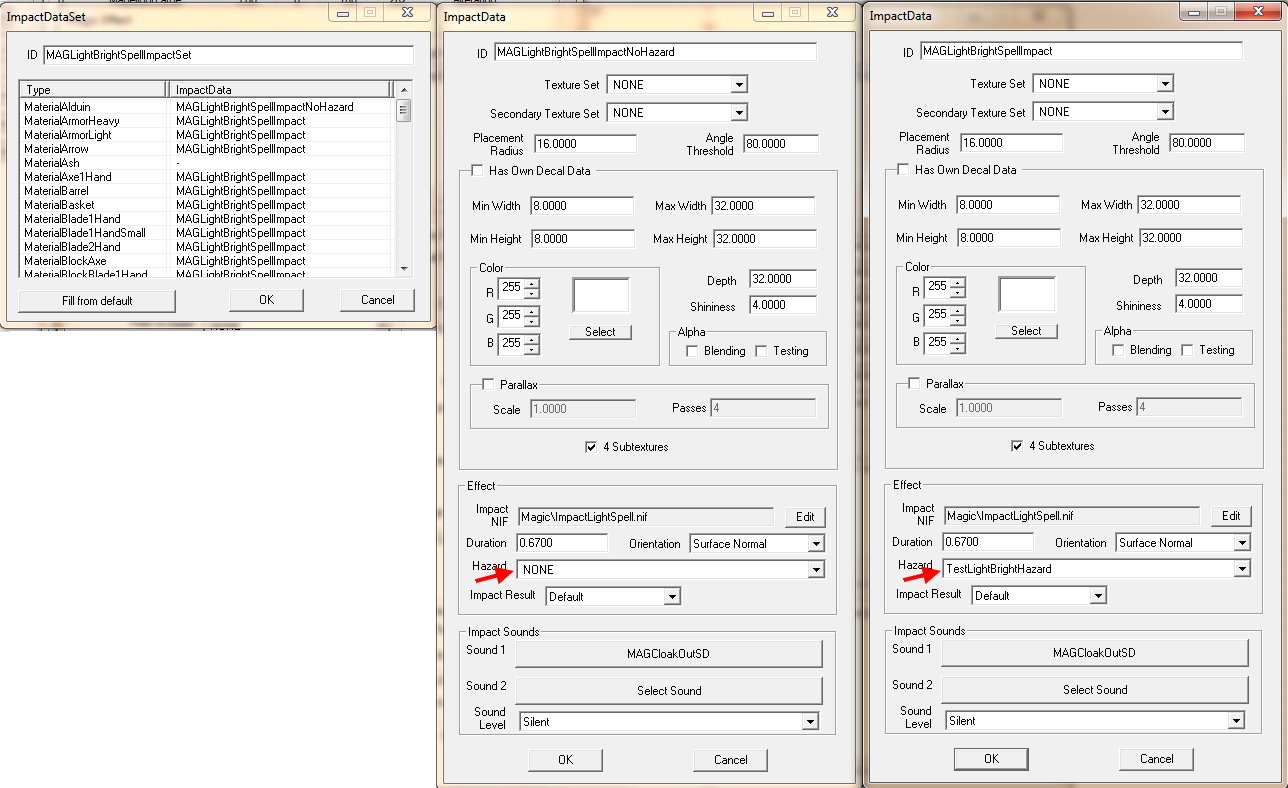The image size is (1288, 788).
Task: Click Select Sound in the TestLightBrightHazard dialog
Action: pyautogui.click(x=1095, y=690)
